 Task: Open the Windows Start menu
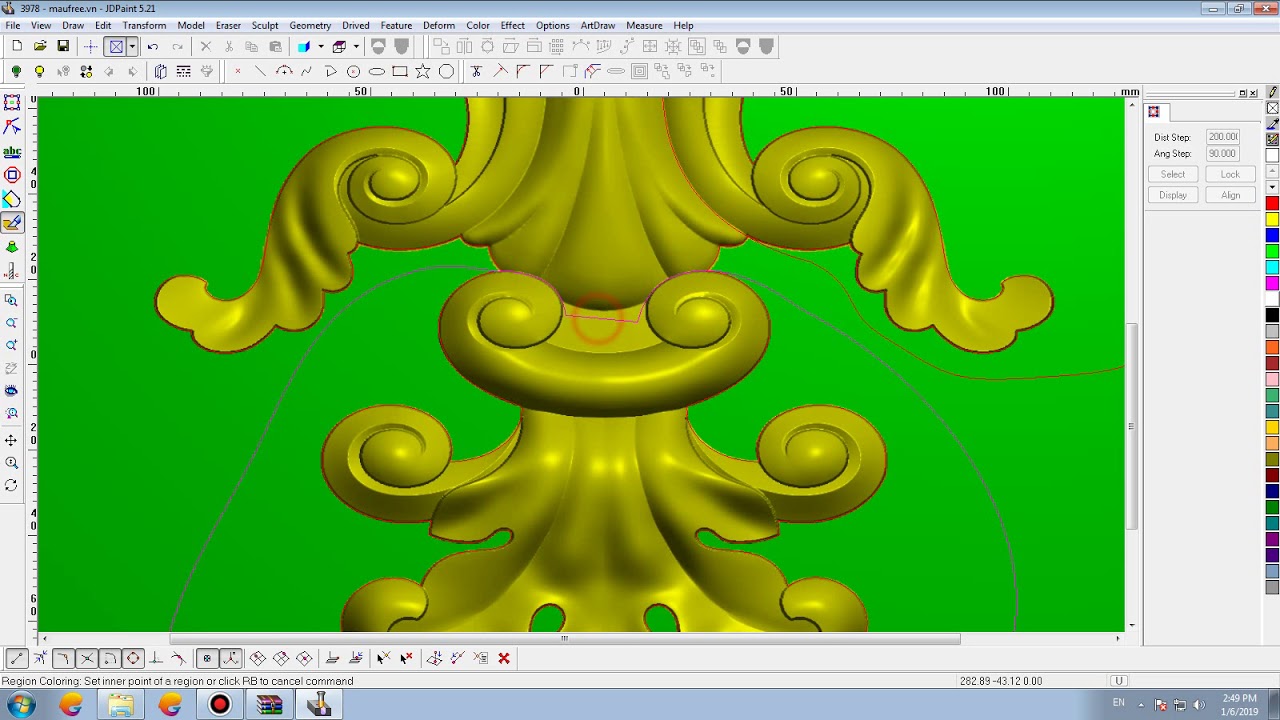(x=21, y=705)
